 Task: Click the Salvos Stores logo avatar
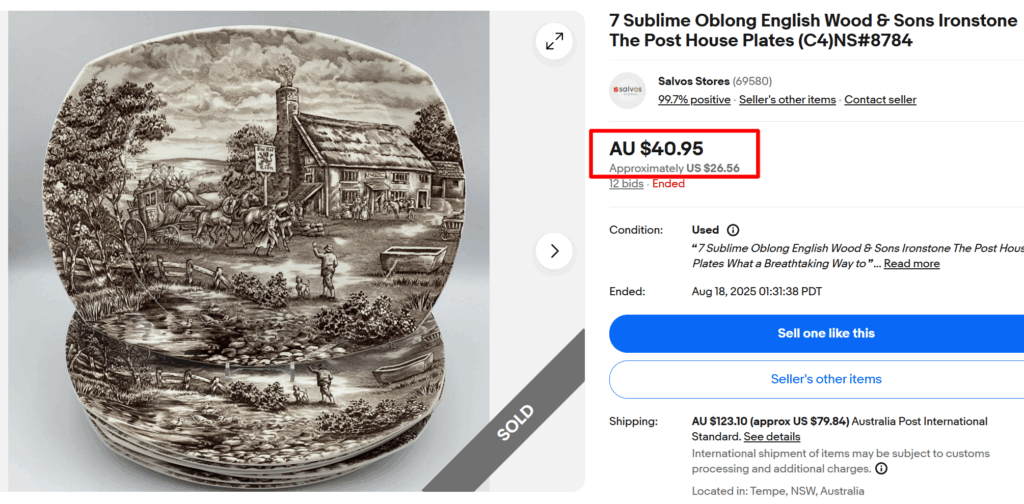628,90
